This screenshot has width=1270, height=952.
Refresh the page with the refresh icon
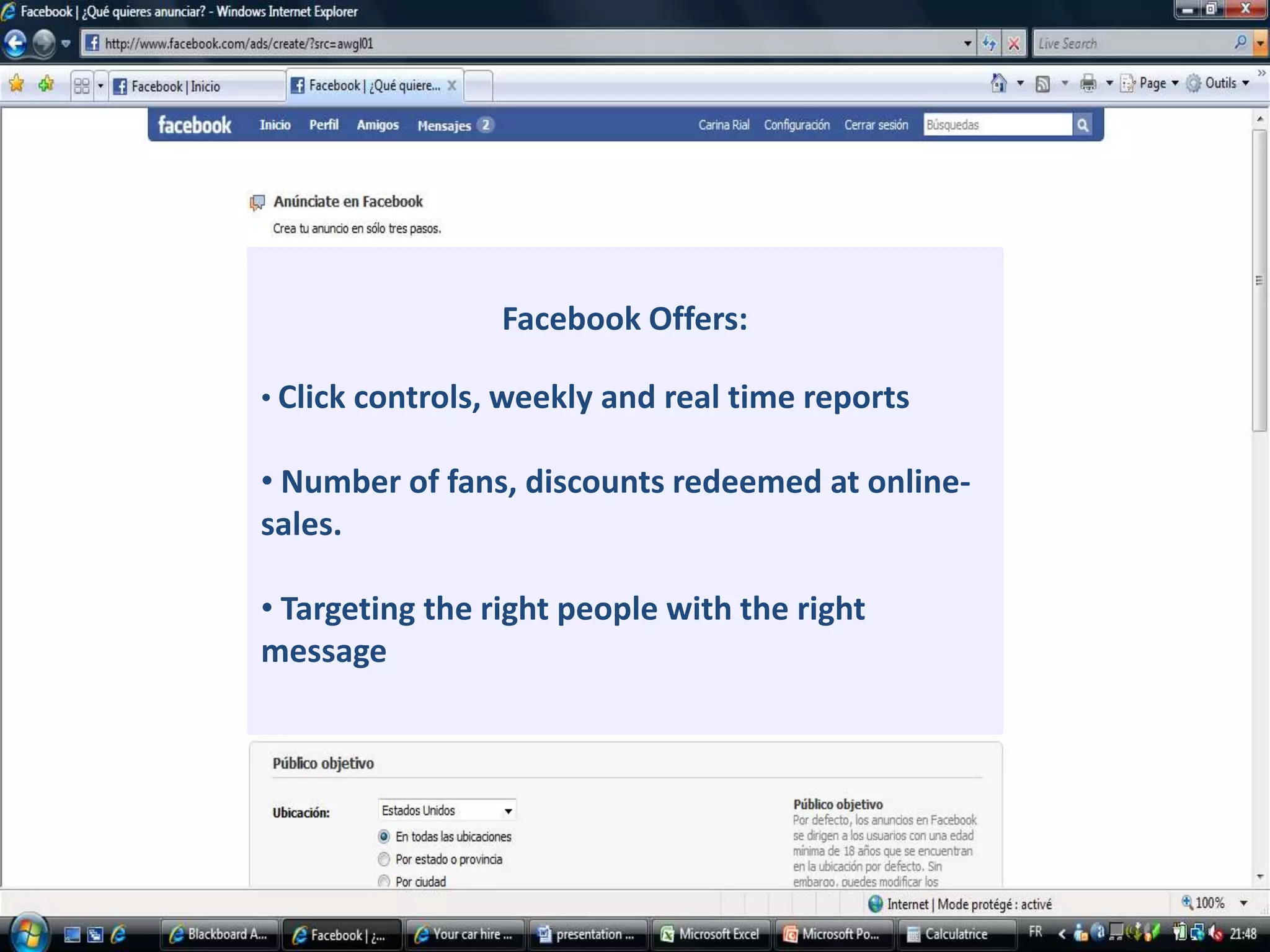(x=989, y=43)
